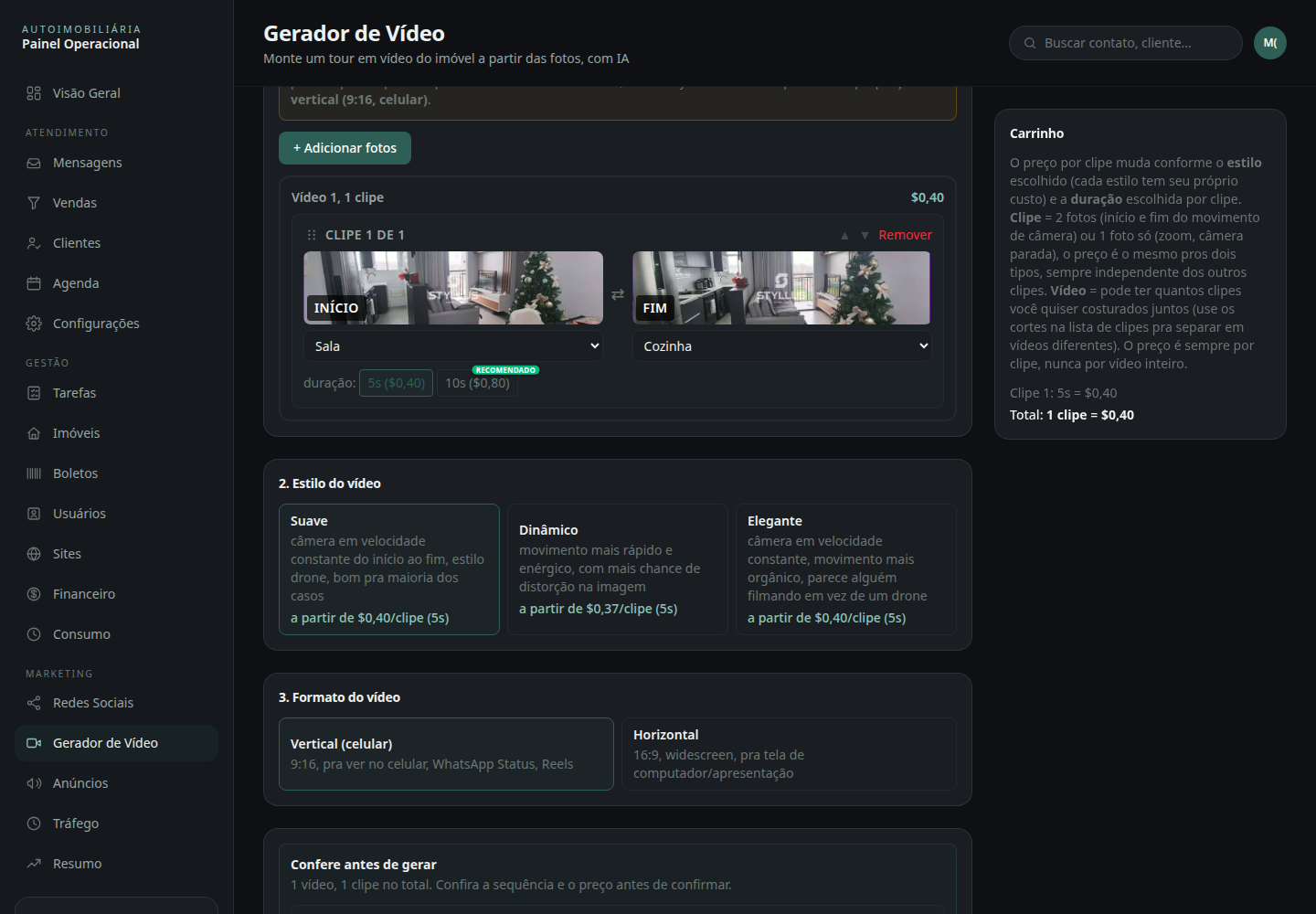1316x914 pixels.
Task: Click the red Remover link
Action: (905, 235)
